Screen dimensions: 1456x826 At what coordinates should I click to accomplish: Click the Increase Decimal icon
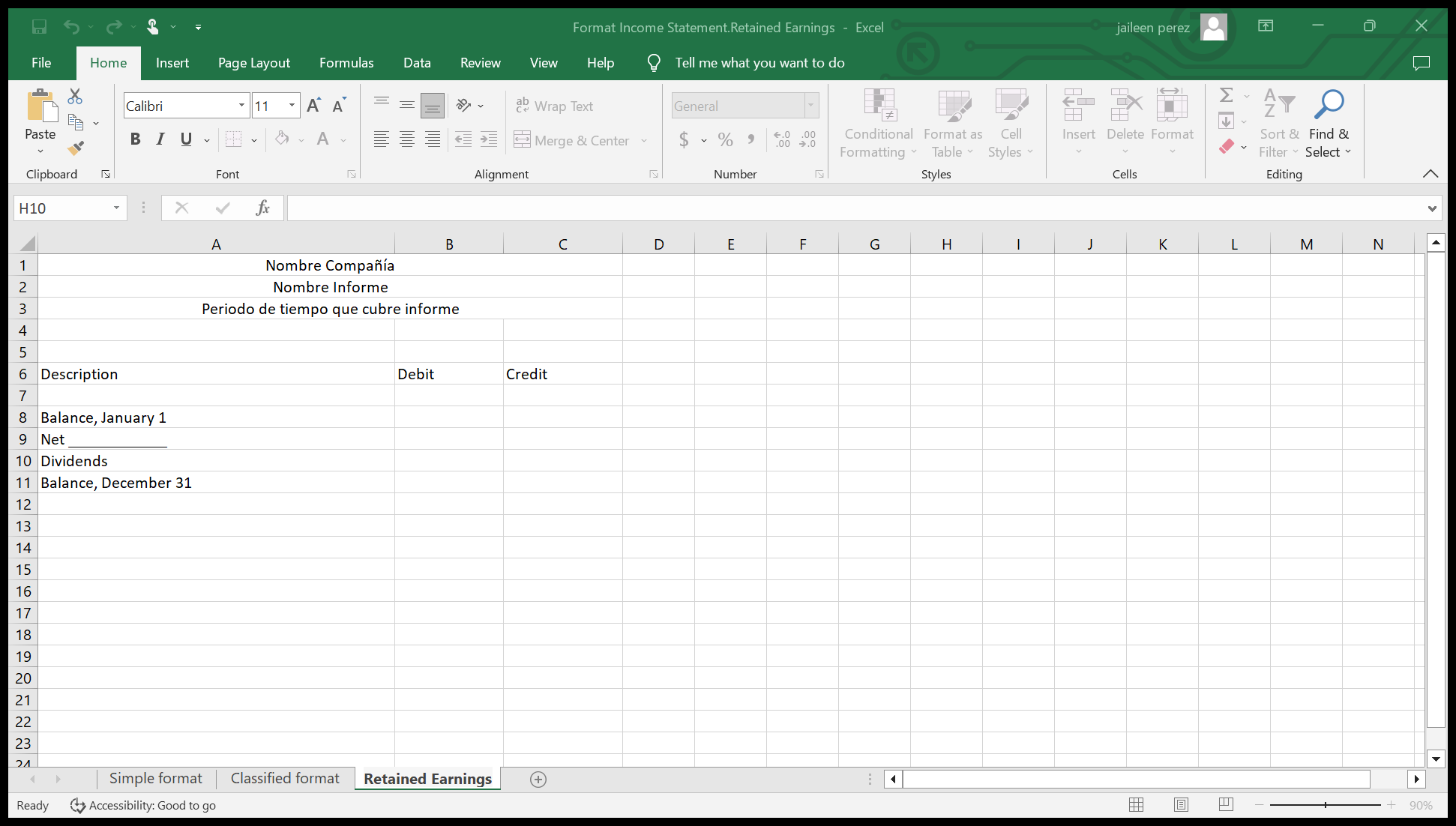click(x=782, y=139)
